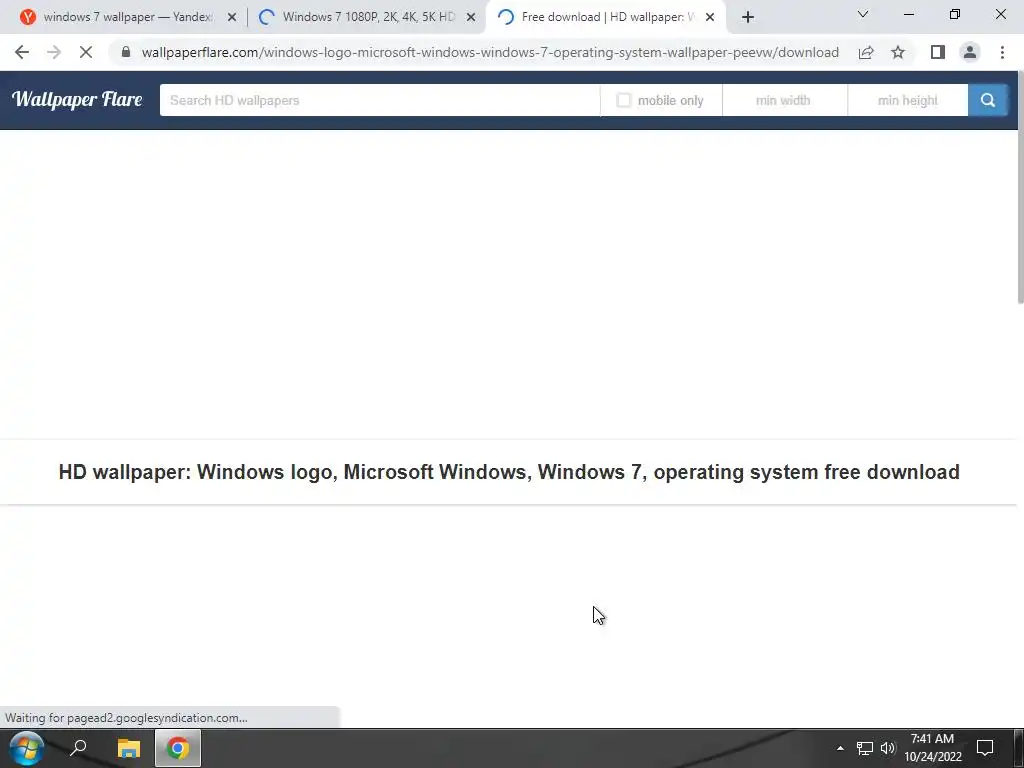Switch to the Yandex windows 7 wallpaper tab

click(x=127, y=17)
